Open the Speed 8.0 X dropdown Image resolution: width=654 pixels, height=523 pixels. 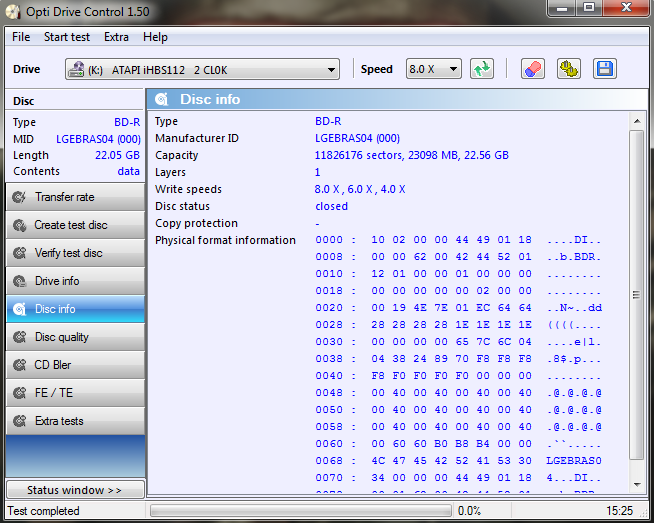tap(434, 69)
